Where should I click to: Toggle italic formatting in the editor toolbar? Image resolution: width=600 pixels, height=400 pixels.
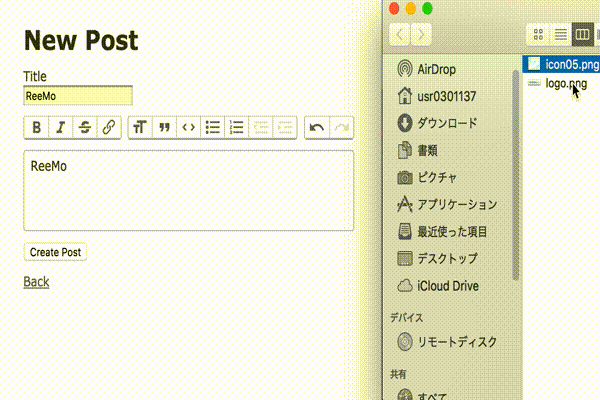click(60, 127)
